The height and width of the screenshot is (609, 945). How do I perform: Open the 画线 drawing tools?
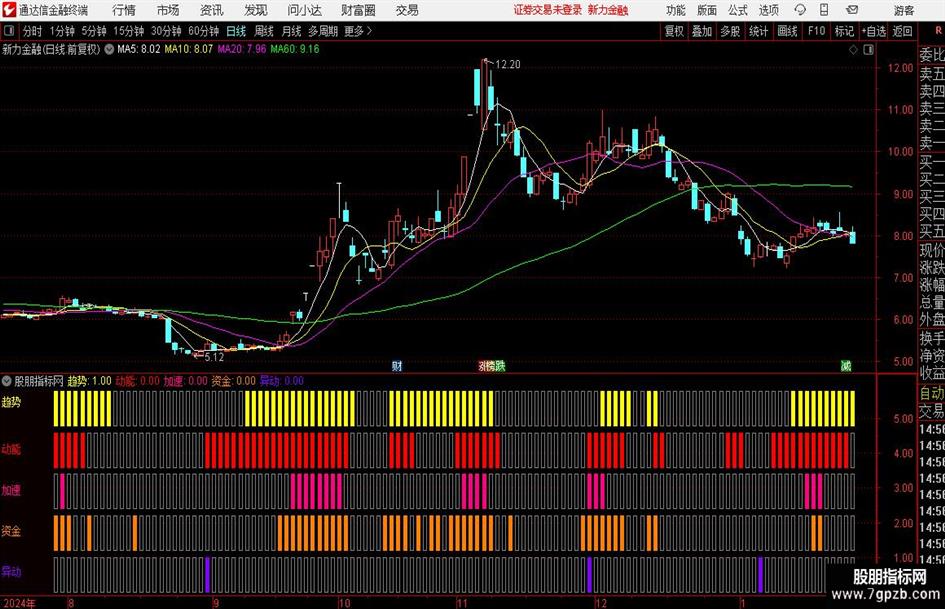[788, 31]
